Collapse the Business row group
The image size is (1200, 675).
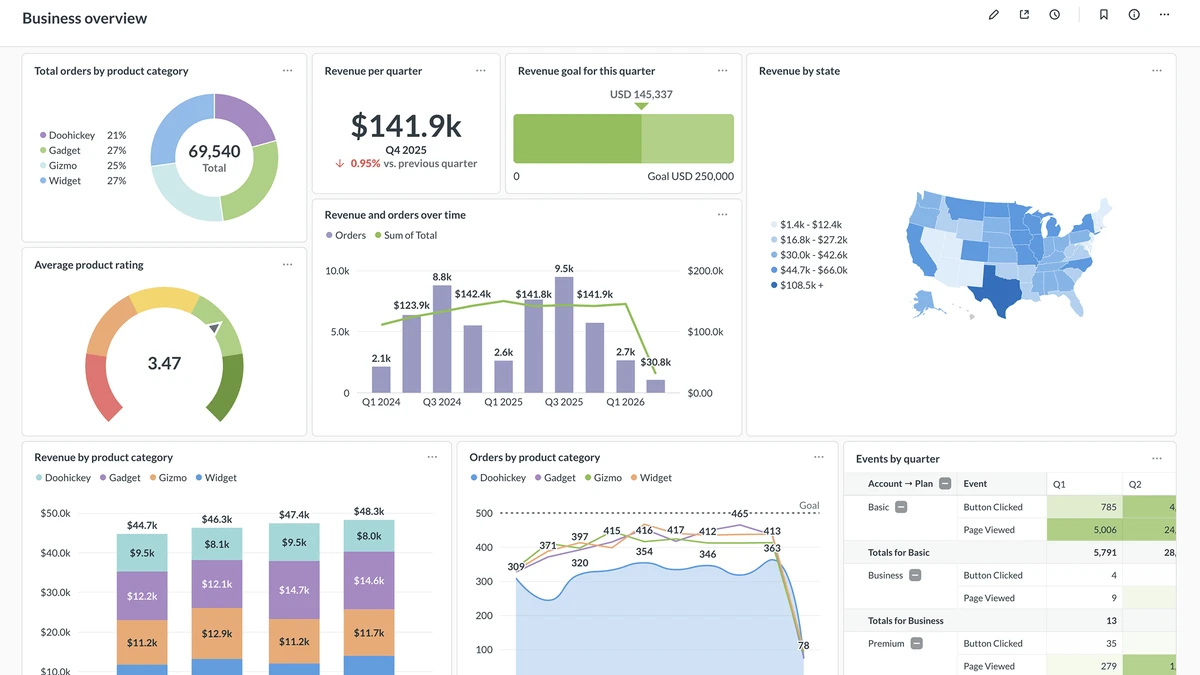click(915, 575)
